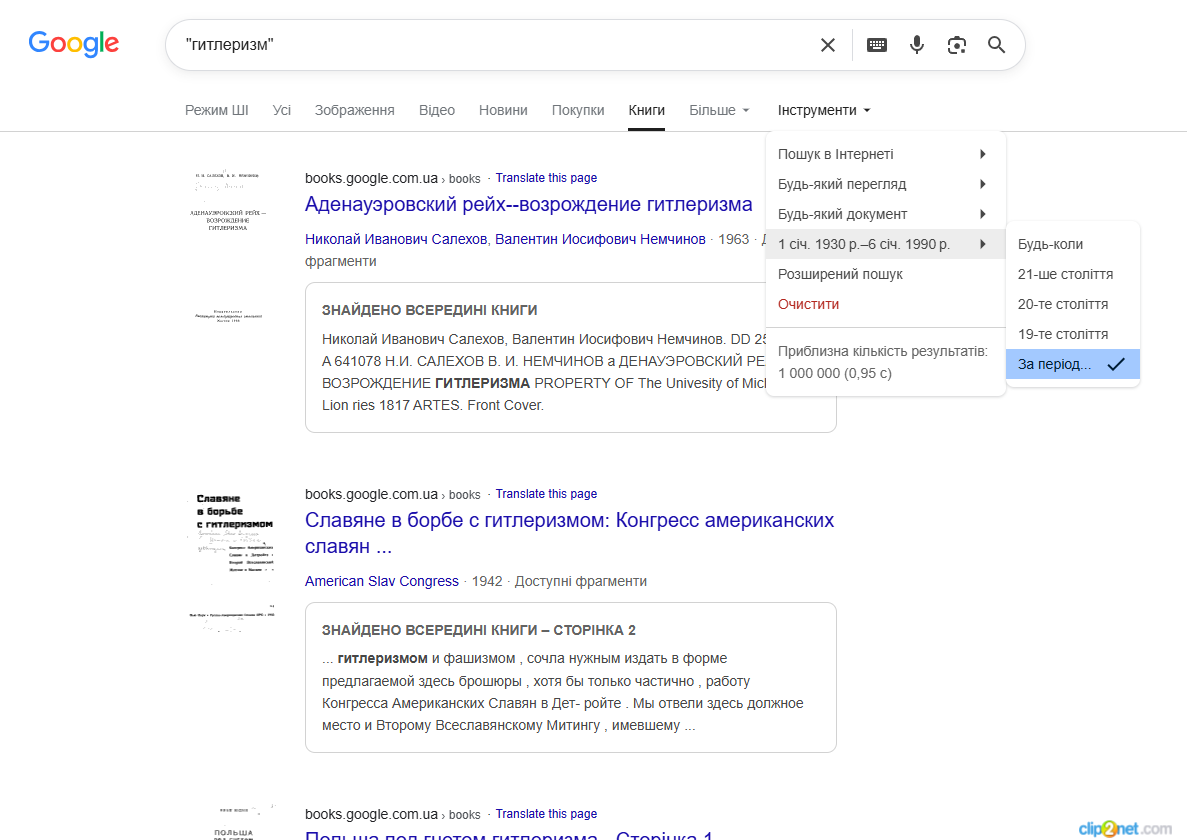
Task: Click Приблизна кількість результатів text
Action: (883, 362)
